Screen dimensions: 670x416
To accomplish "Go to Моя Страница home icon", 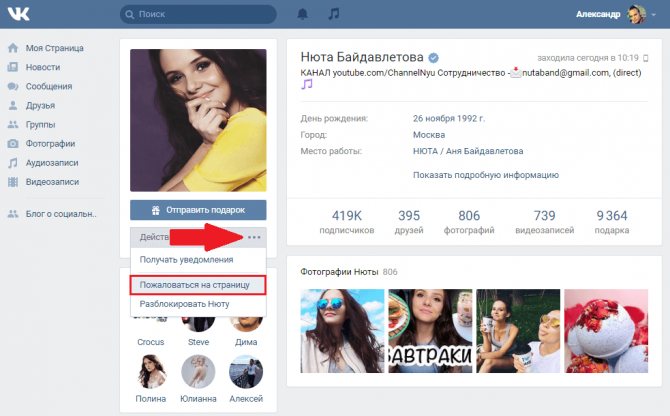I will click(13, 48).
